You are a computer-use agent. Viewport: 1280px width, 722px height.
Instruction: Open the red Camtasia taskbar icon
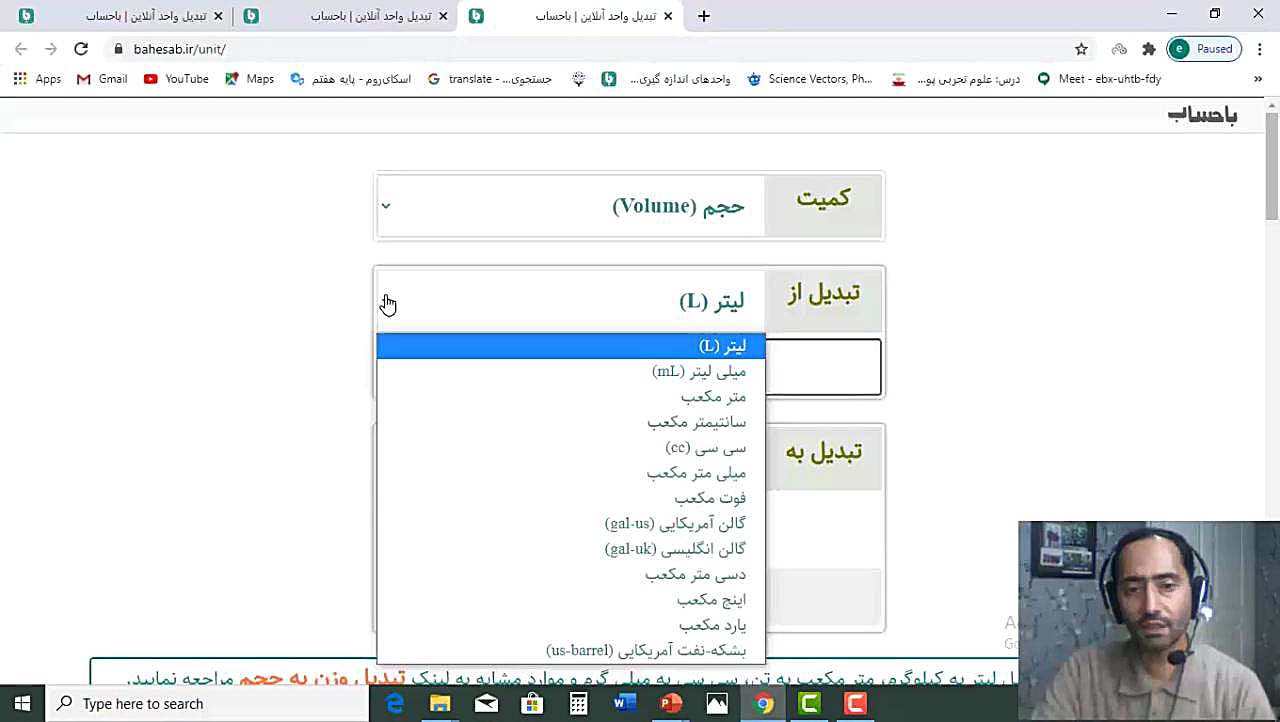click(x=855, y=704)
